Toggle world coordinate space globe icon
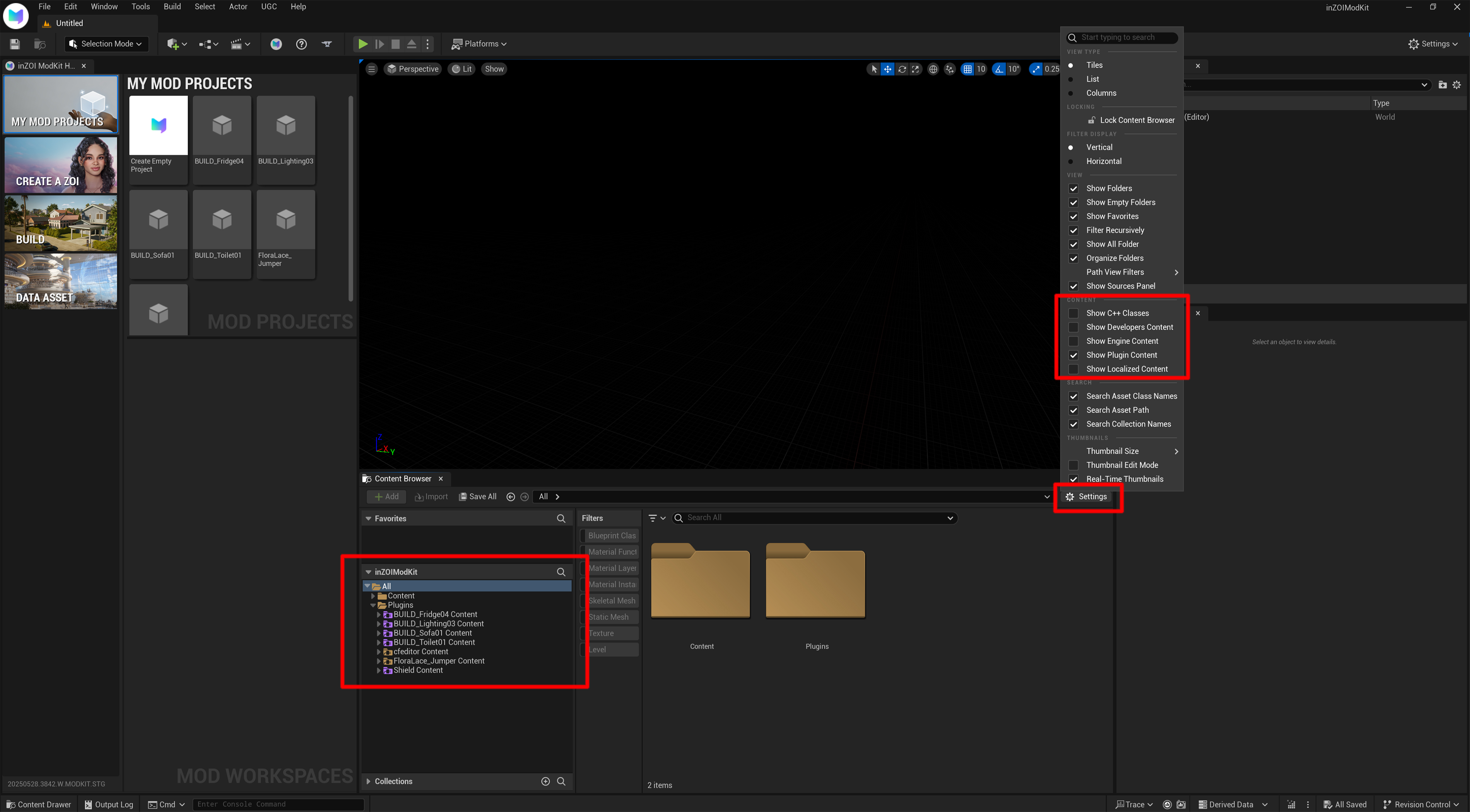The height and width of the screenshot is (812, 1470). pyautogui.click(x=933, y=69)
